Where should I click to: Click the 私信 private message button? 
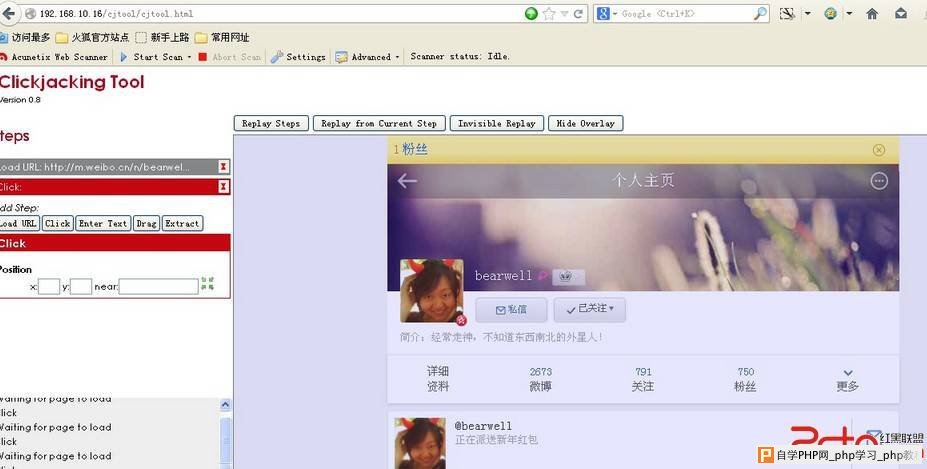tap(510, 309)
